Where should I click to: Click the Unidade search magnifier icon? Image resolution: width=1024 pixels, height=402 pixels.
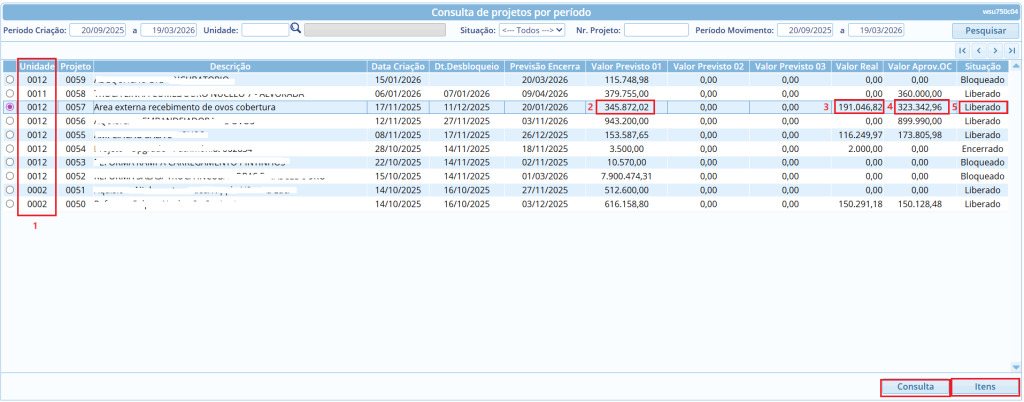(x=296, y=29)
